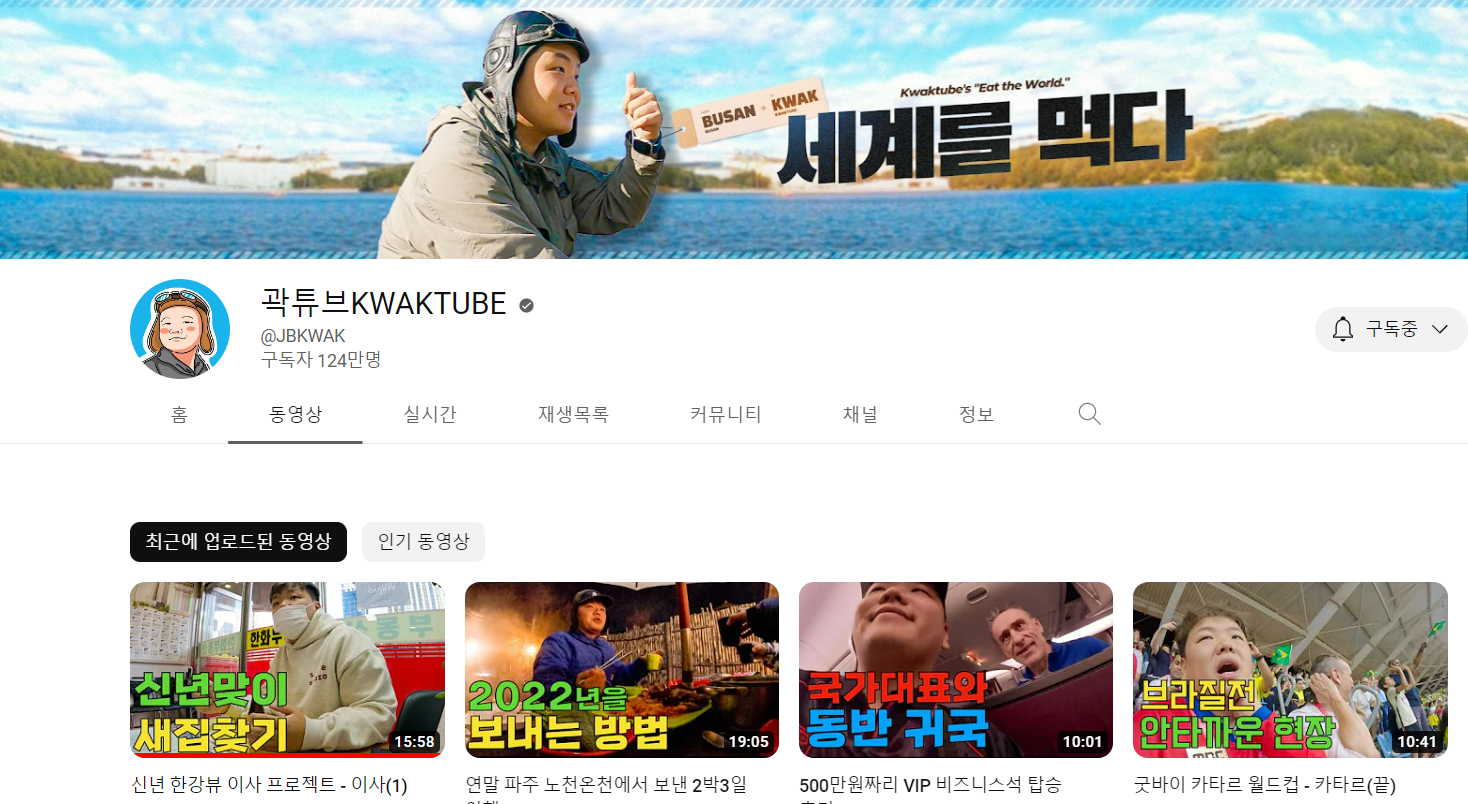Click the handle @JBKWAK

tap(303, 336)
